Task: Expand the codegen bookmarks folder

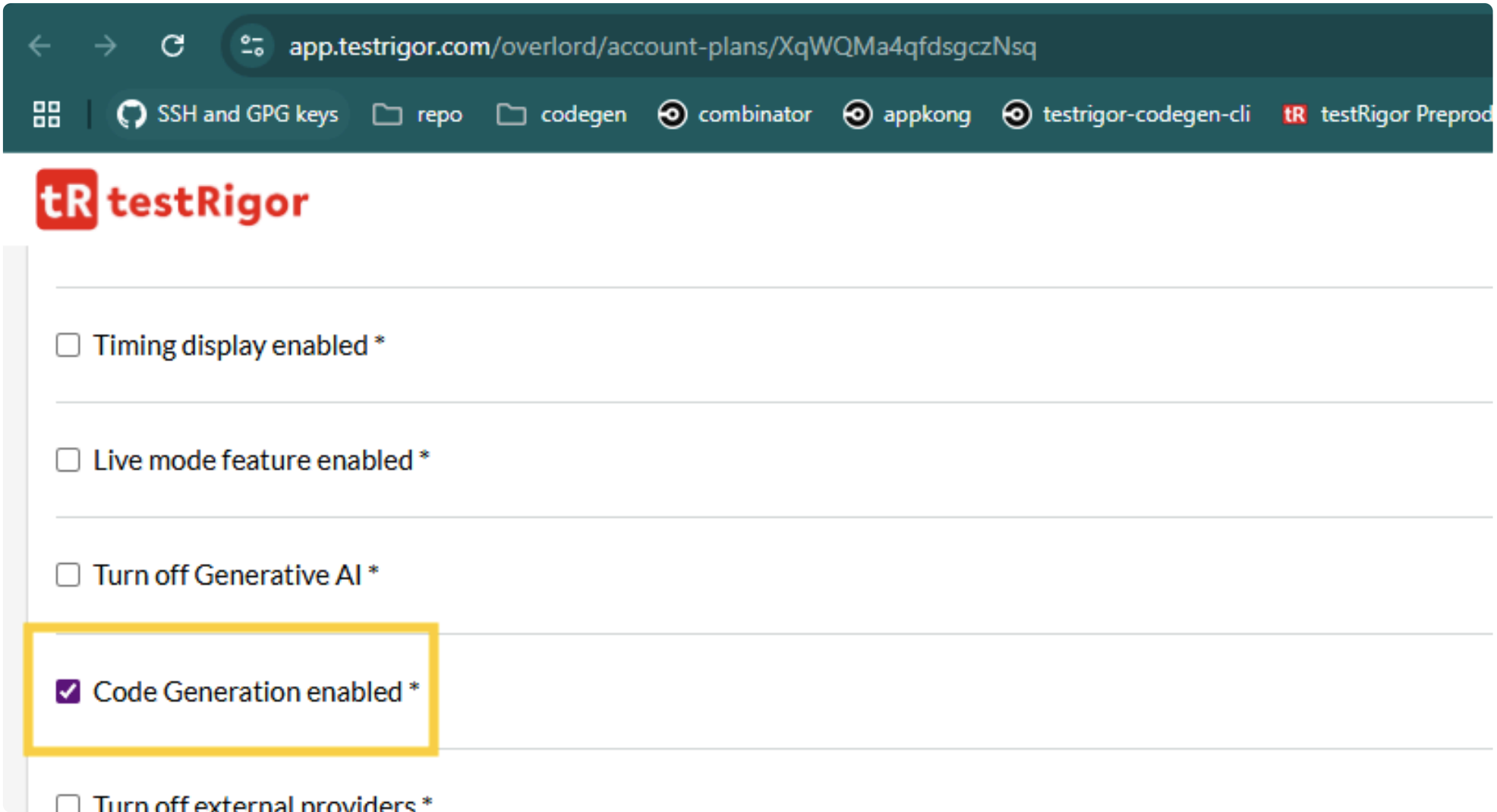Action: (x=562, y=115)
